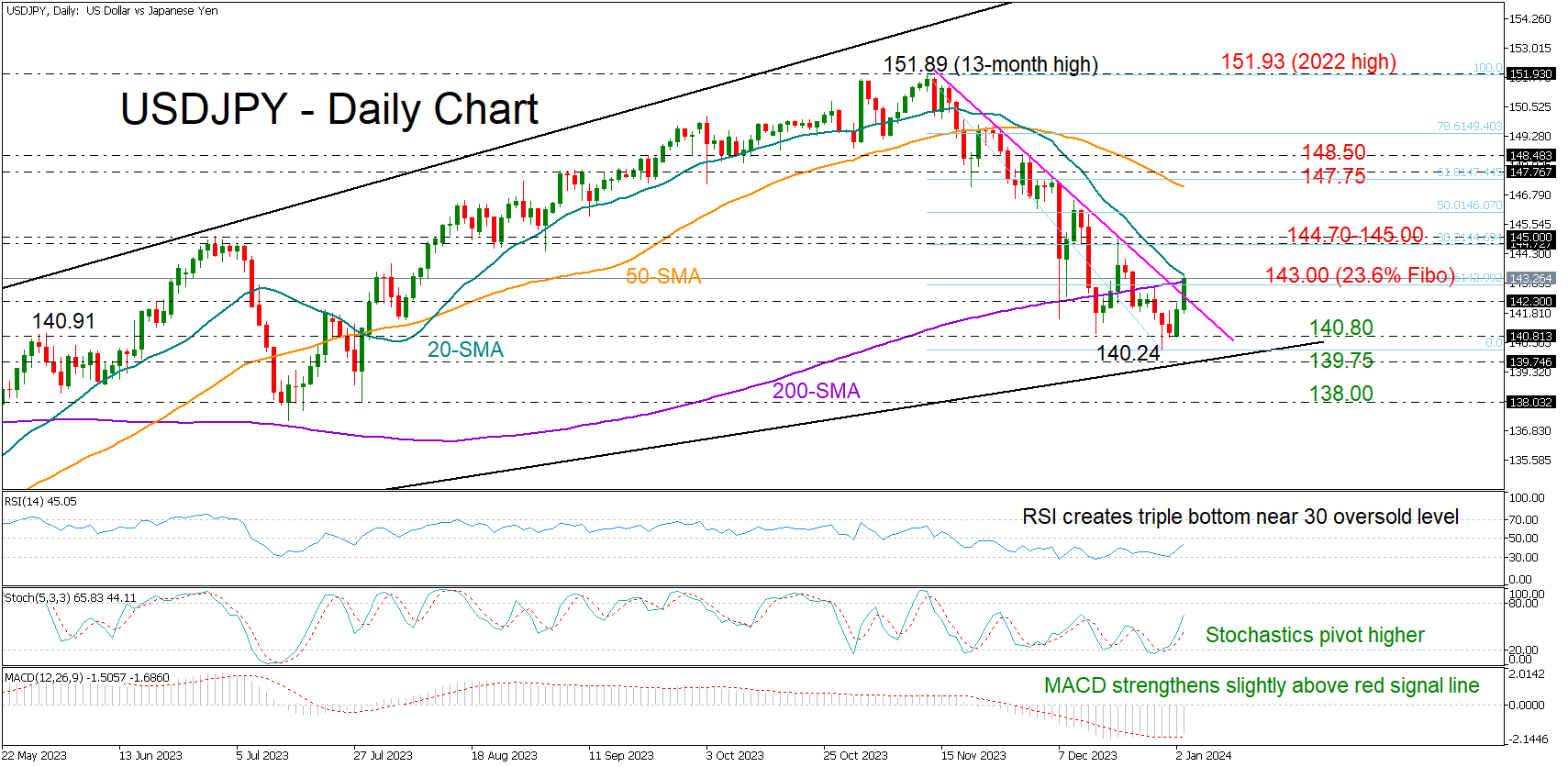Click the '151.93 (2022 high)' red label
The image size is (1568, 767).
click(1308, 61)
